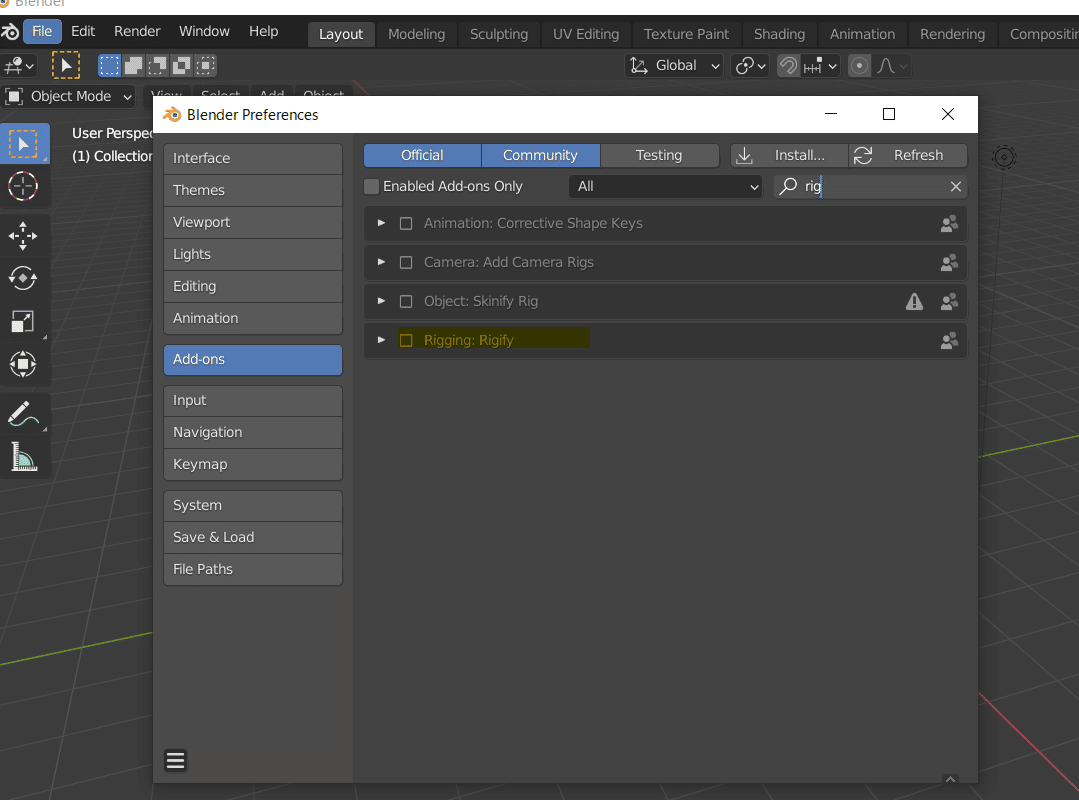Open proportional falloff curve menu
The width and height of the screenshot is (1079, 800).
[x=892, y=65]
